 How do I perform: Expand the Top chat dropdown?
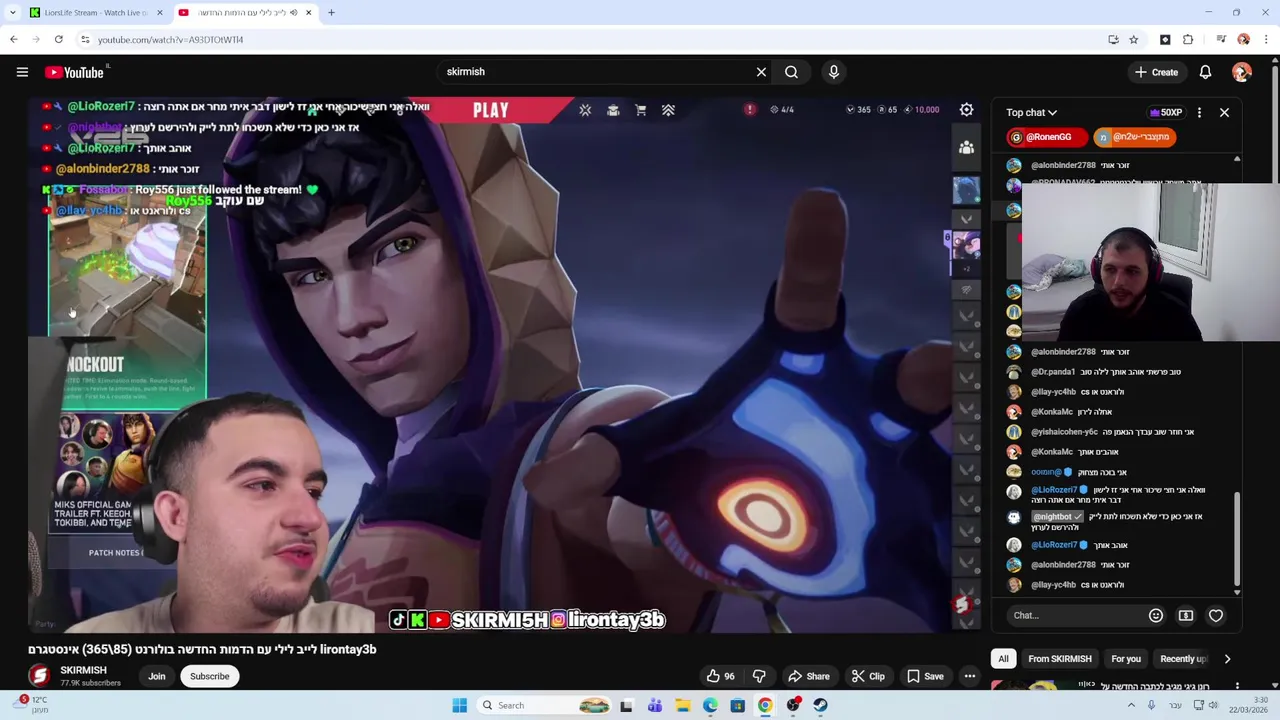[1031, 113]
